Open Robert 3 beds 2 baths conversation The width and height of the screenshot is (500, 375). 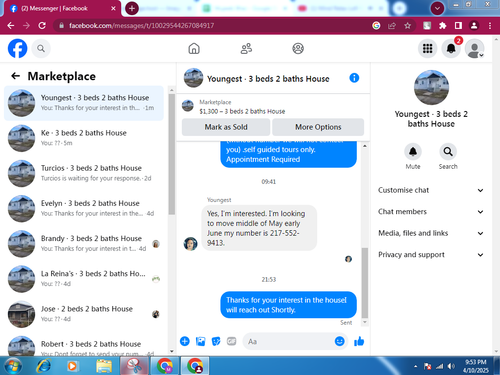point(84,346)
